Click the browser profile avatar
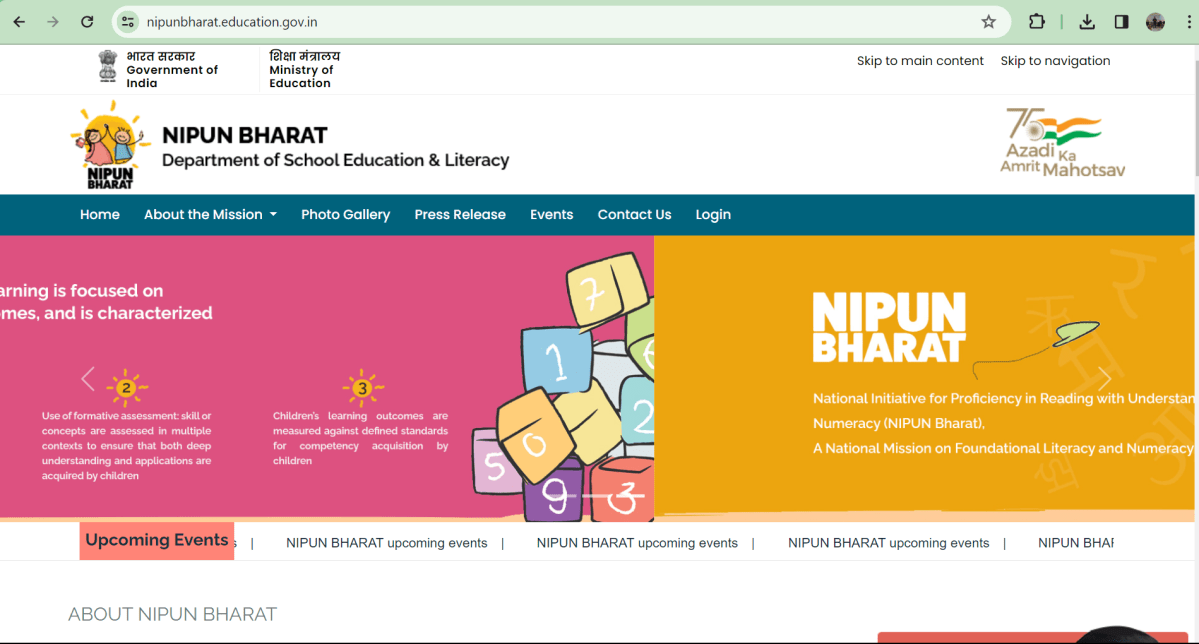This screenshot has height=644, width=1199. point(1154,21)
